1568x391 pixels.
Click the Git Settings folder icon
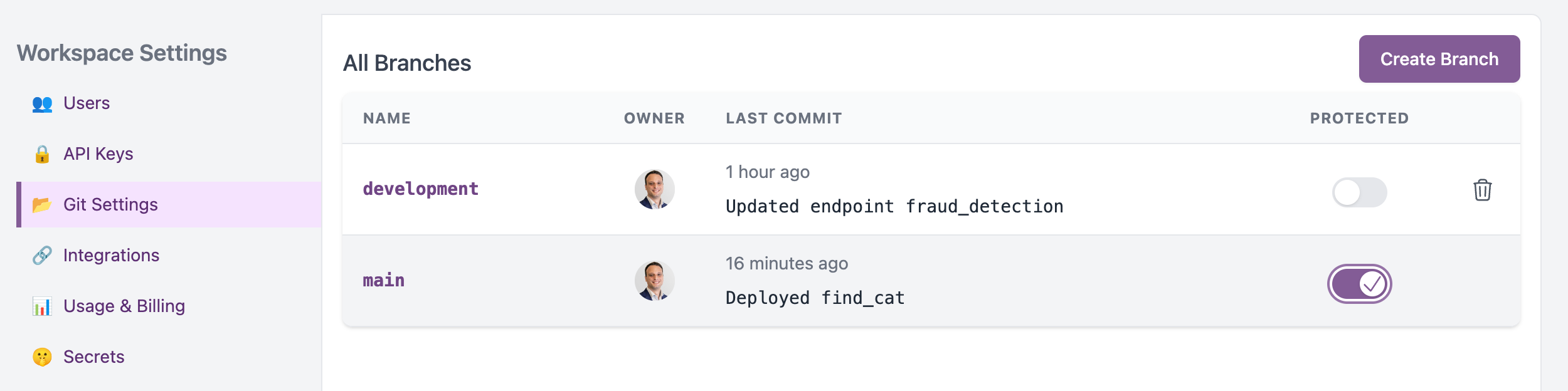coord(42,205)
